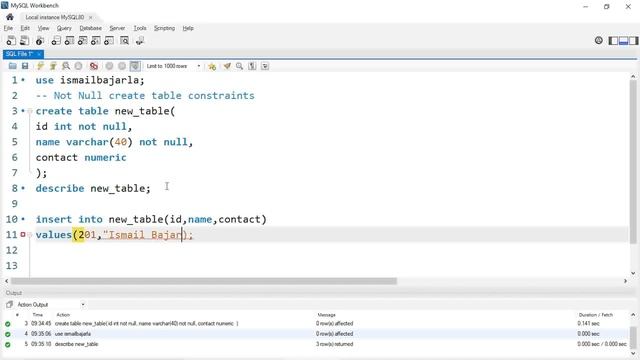
Task: Open the Edit menu
Action: click(x=25, y=28)
